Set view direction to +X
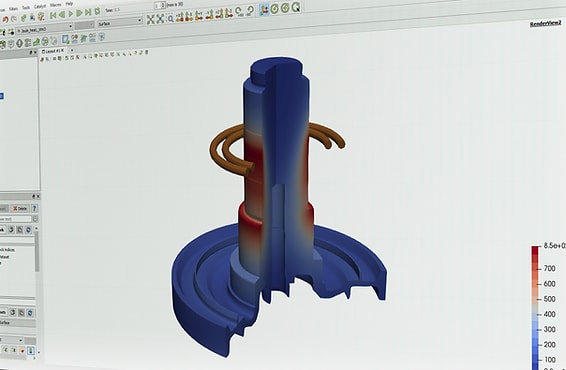This screenshot has width=566, height=370. coord(179,17)
